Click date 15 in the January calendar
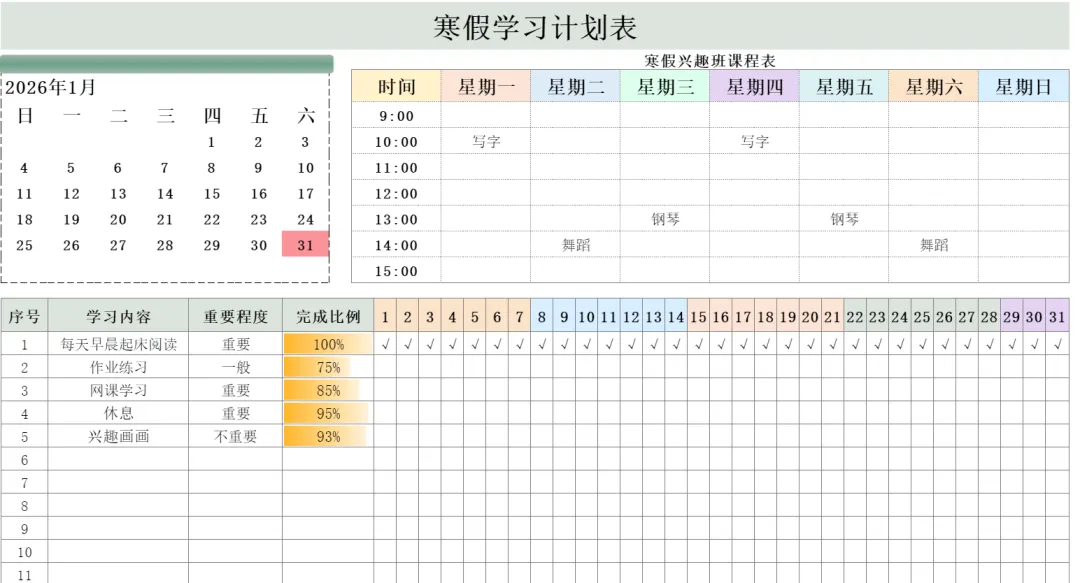 click(x=211, y=194)
